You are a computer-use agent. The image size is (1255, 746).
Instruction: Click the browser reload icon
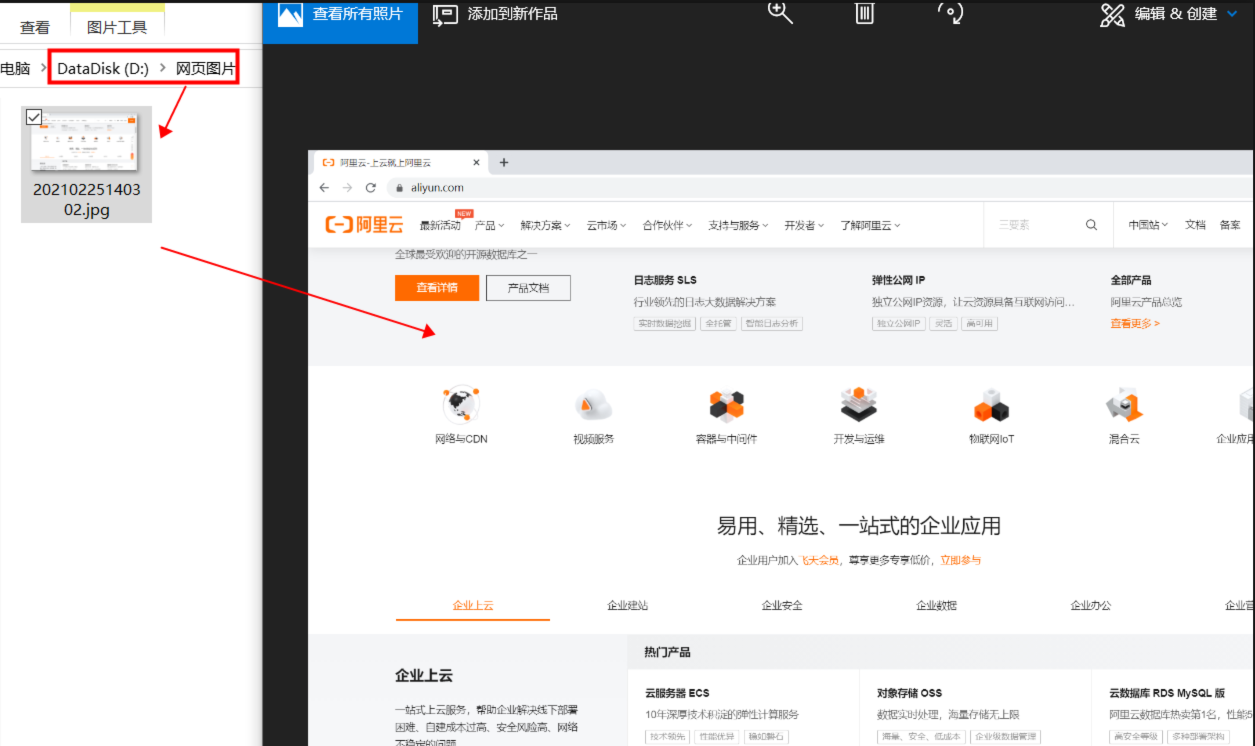371,188
